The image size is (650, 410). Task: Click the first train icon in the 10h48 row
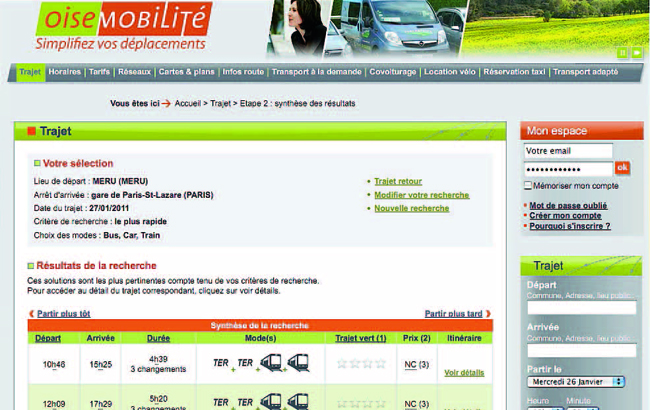(272, 363)
